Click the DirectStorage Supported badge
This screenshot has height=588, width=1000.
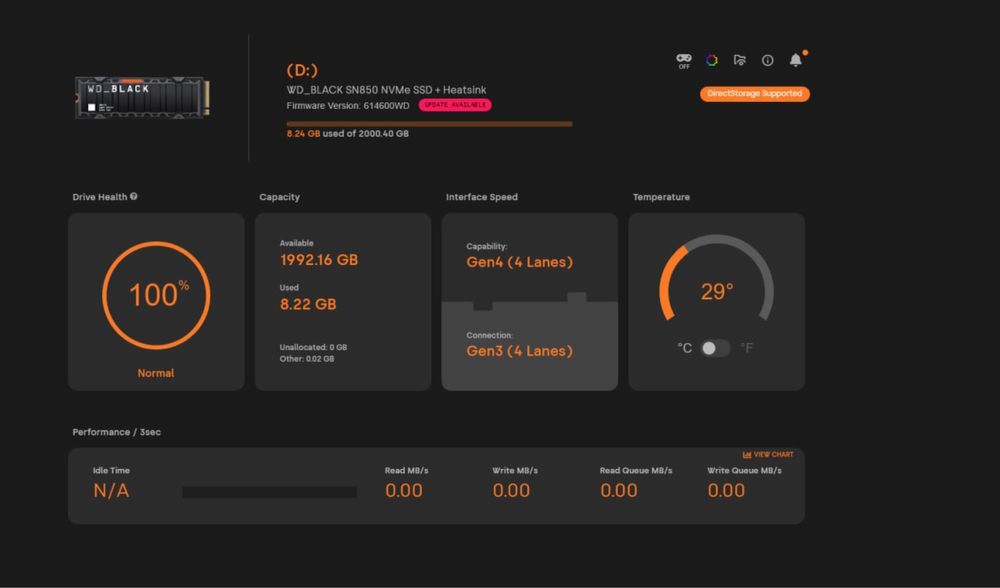(x=754, y=94)
